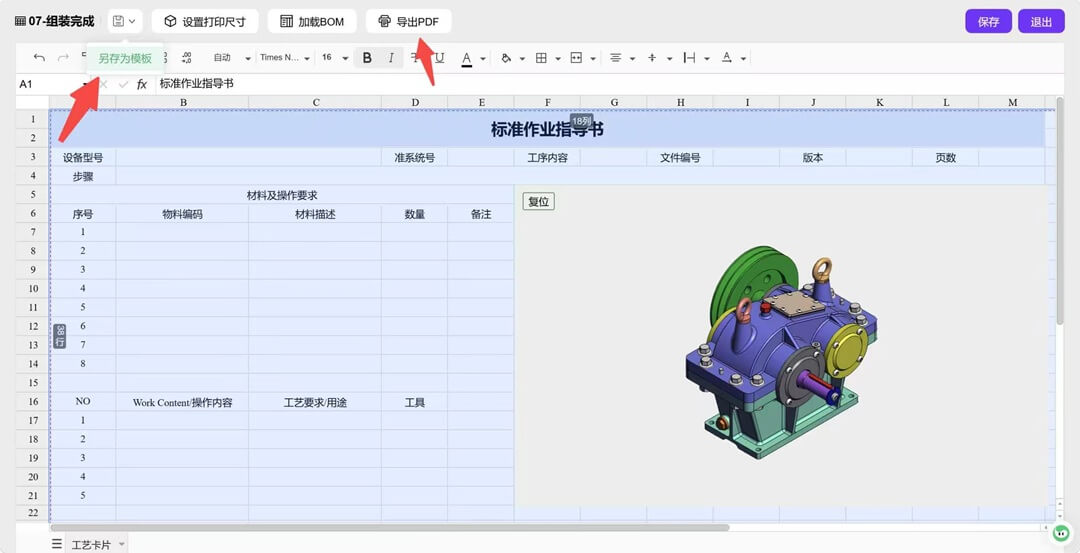
Task: Expand the fill color arrow
Action: point(522,59)
